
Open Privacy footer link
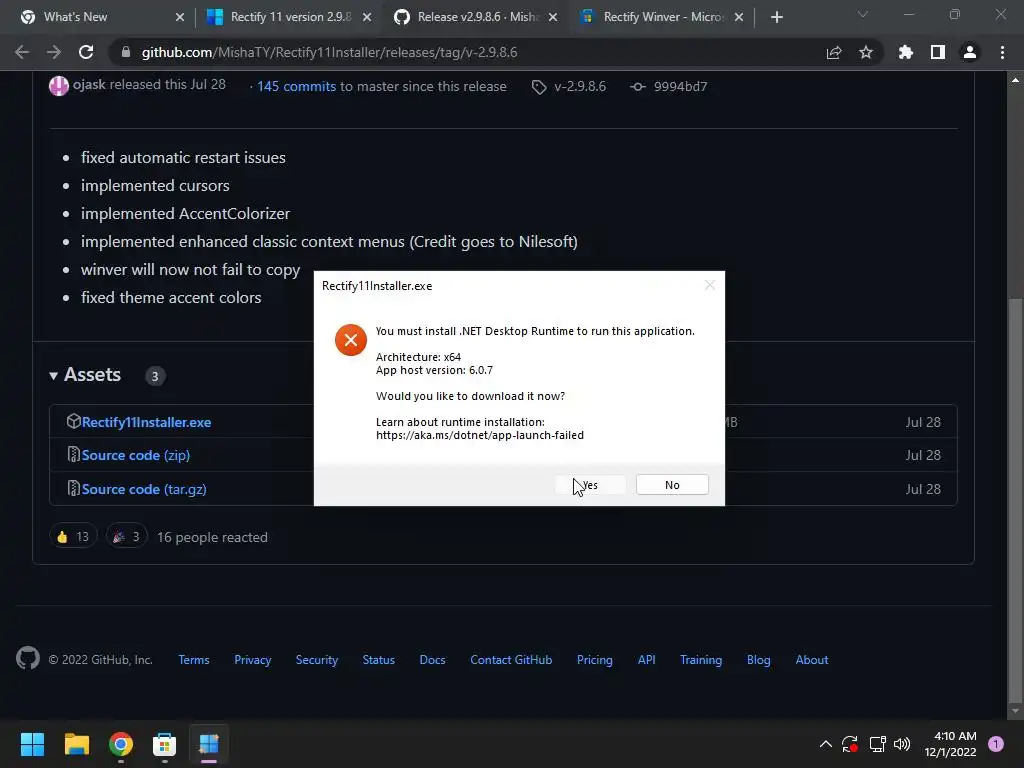tap(253, 660)
